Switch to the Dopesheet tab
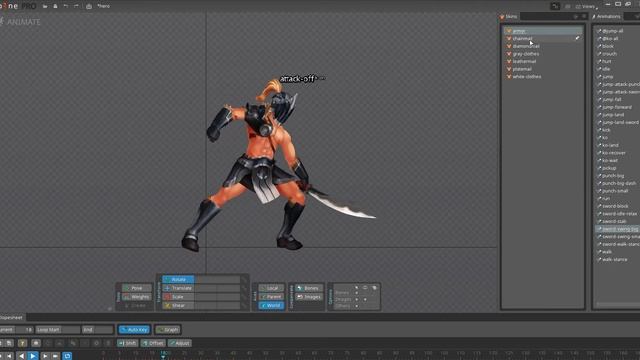640x360 pixels. [11, 318]
